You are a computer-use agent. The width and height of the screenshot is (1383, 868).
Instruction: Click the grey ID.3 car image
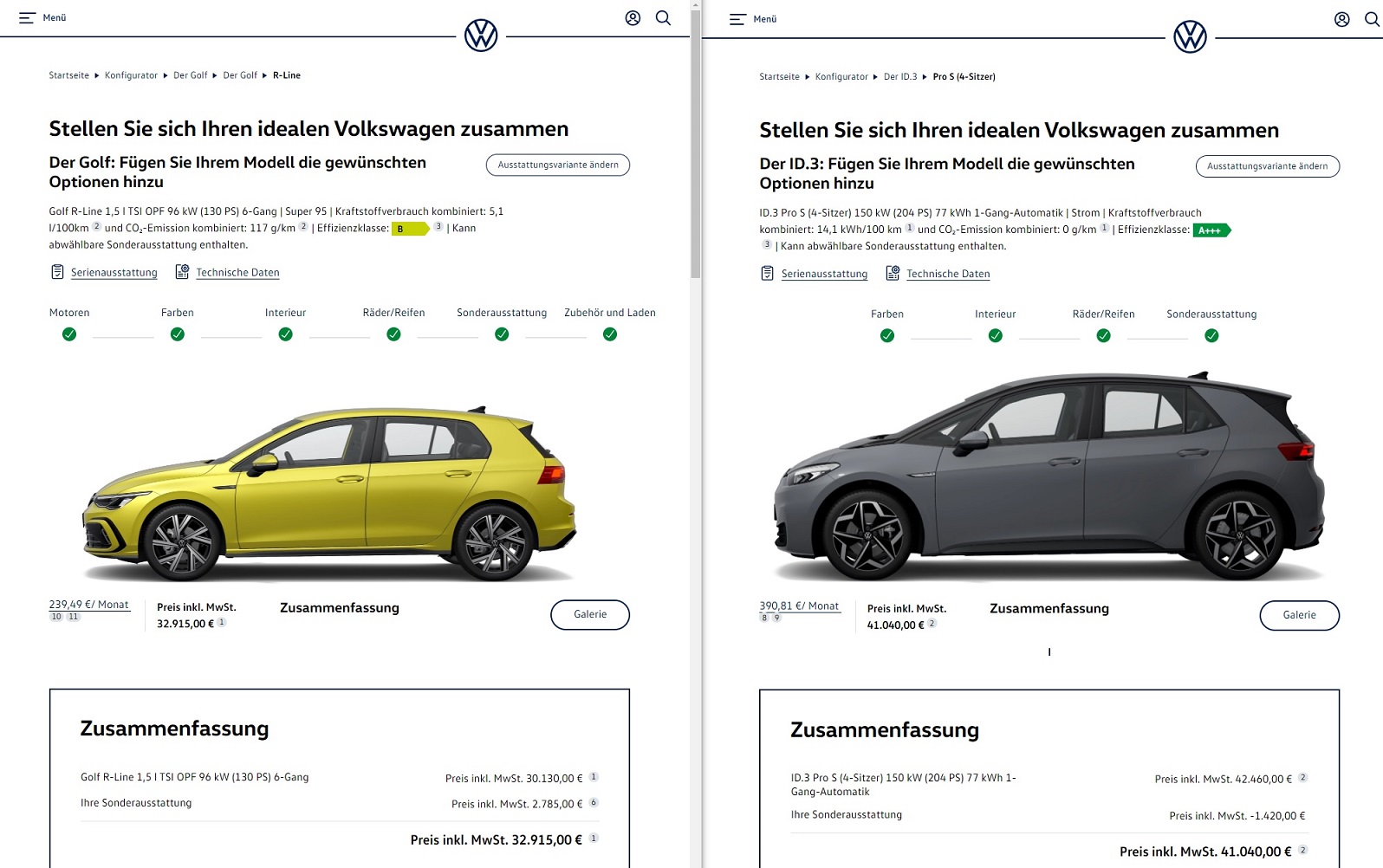[x=1049, y=476]
